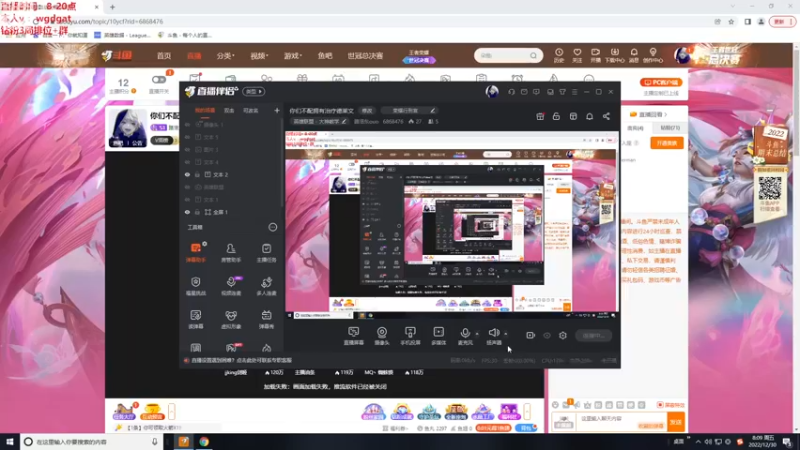This screenshot has width=800, height=450.
Task: Open the 房管助手 tool in toolbox
Action: click(x=231, y=252)
